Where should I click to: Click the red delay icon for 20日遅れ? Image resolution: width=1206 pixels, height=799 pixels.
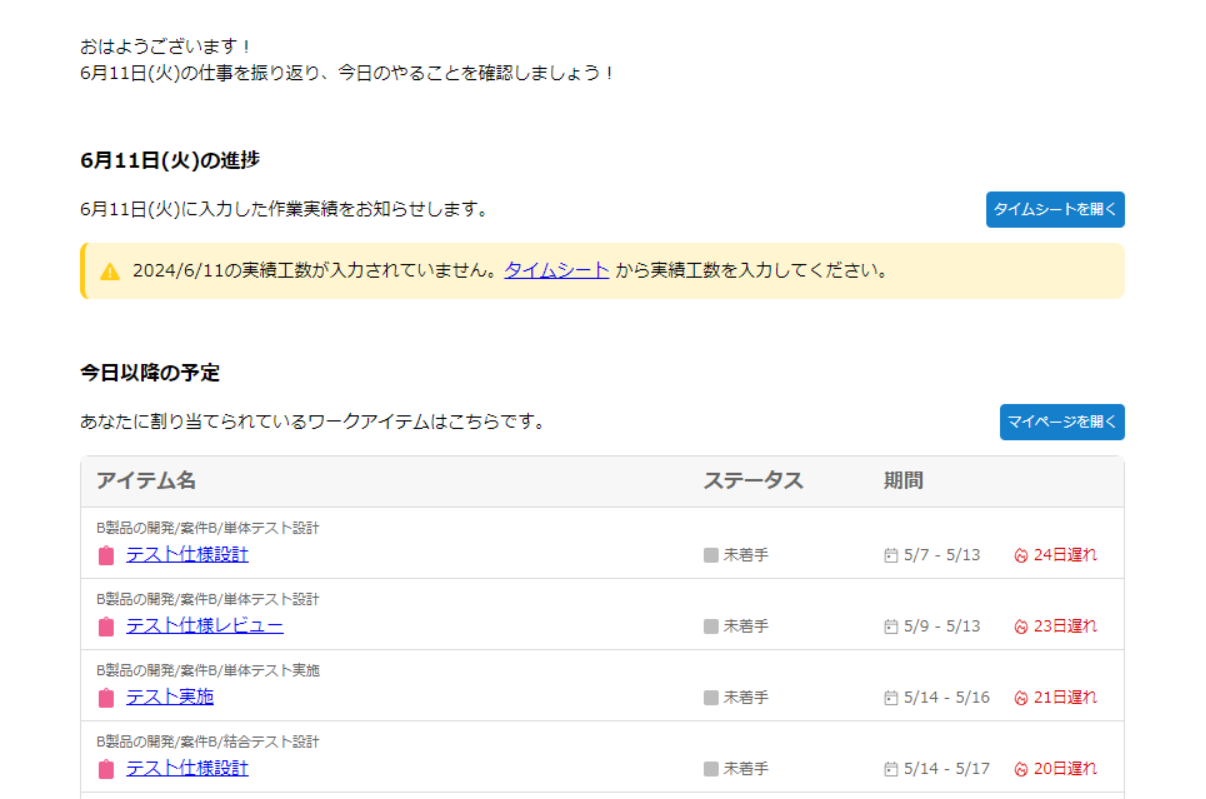pos(1021,769)
